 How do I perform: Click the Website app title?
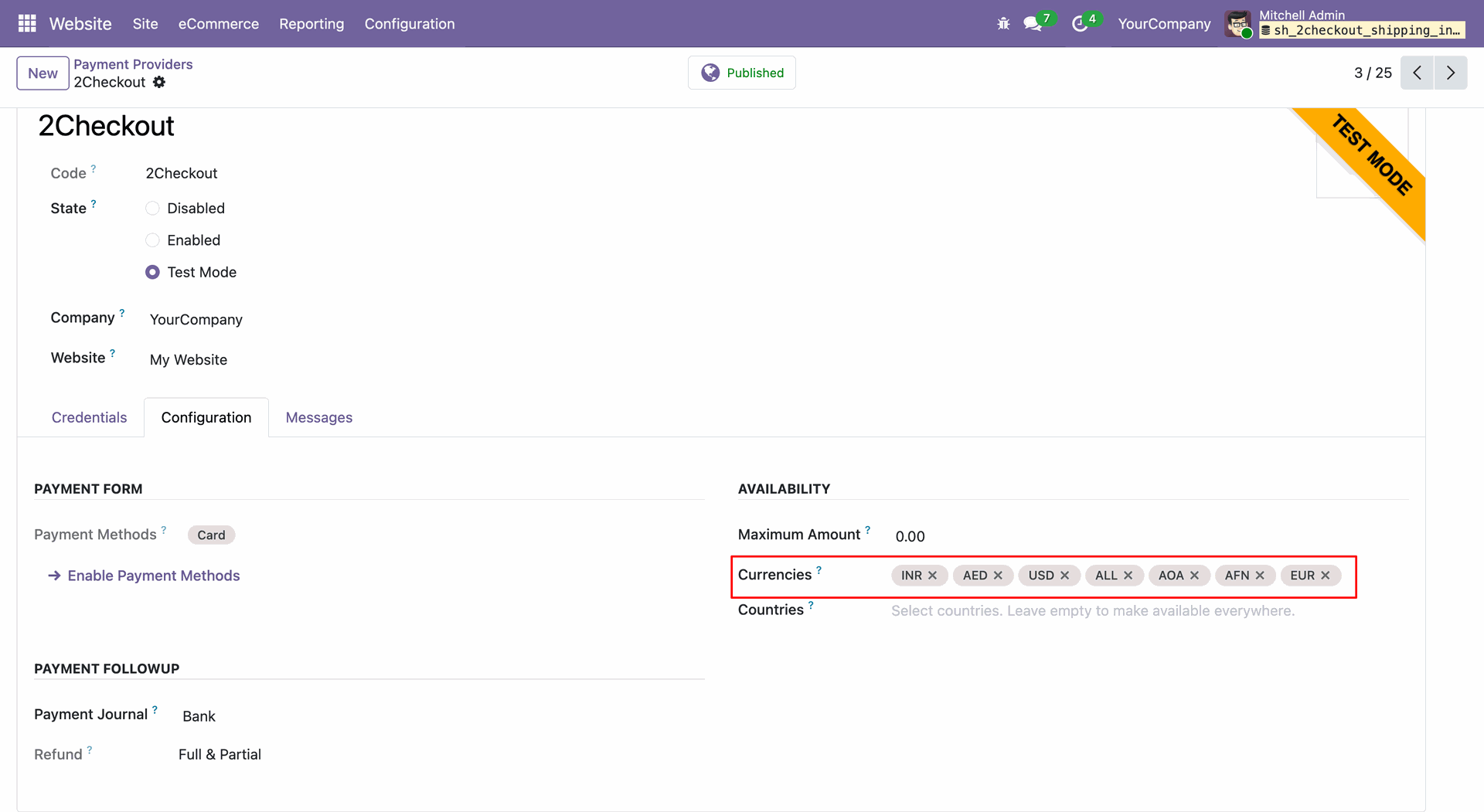80,24
